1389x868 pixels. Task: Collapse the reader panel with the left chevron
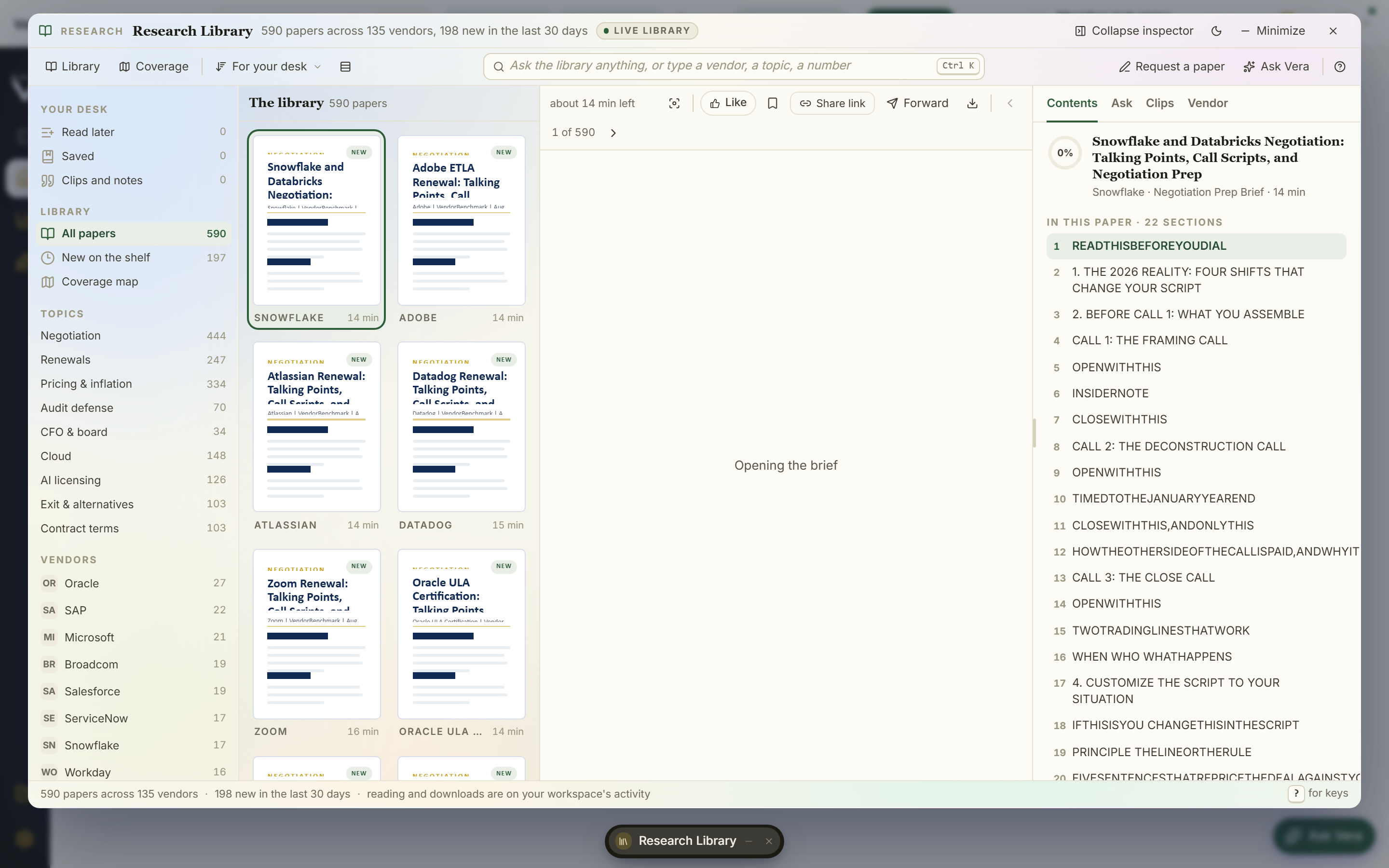(x=1010, y=103)
